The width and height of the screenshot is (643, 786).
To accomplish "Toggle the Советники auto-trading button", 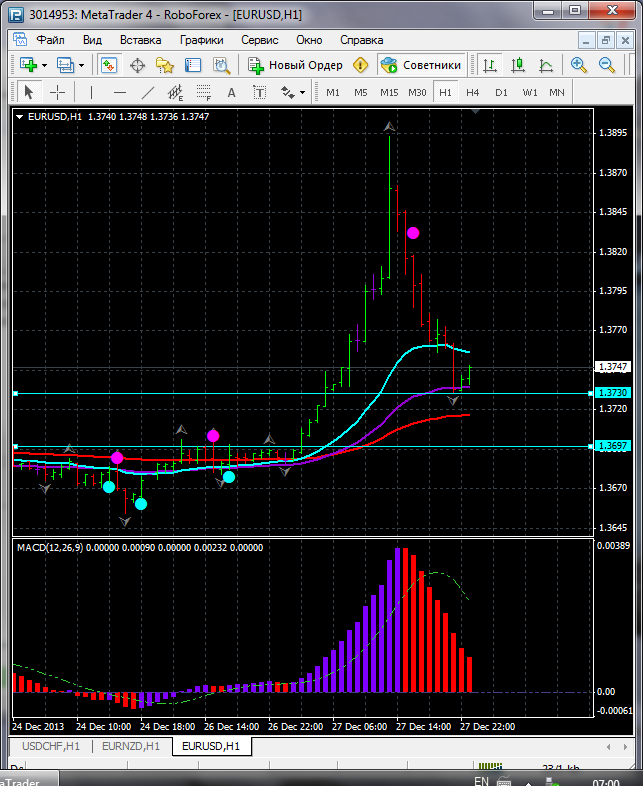I will click(421, 65).
